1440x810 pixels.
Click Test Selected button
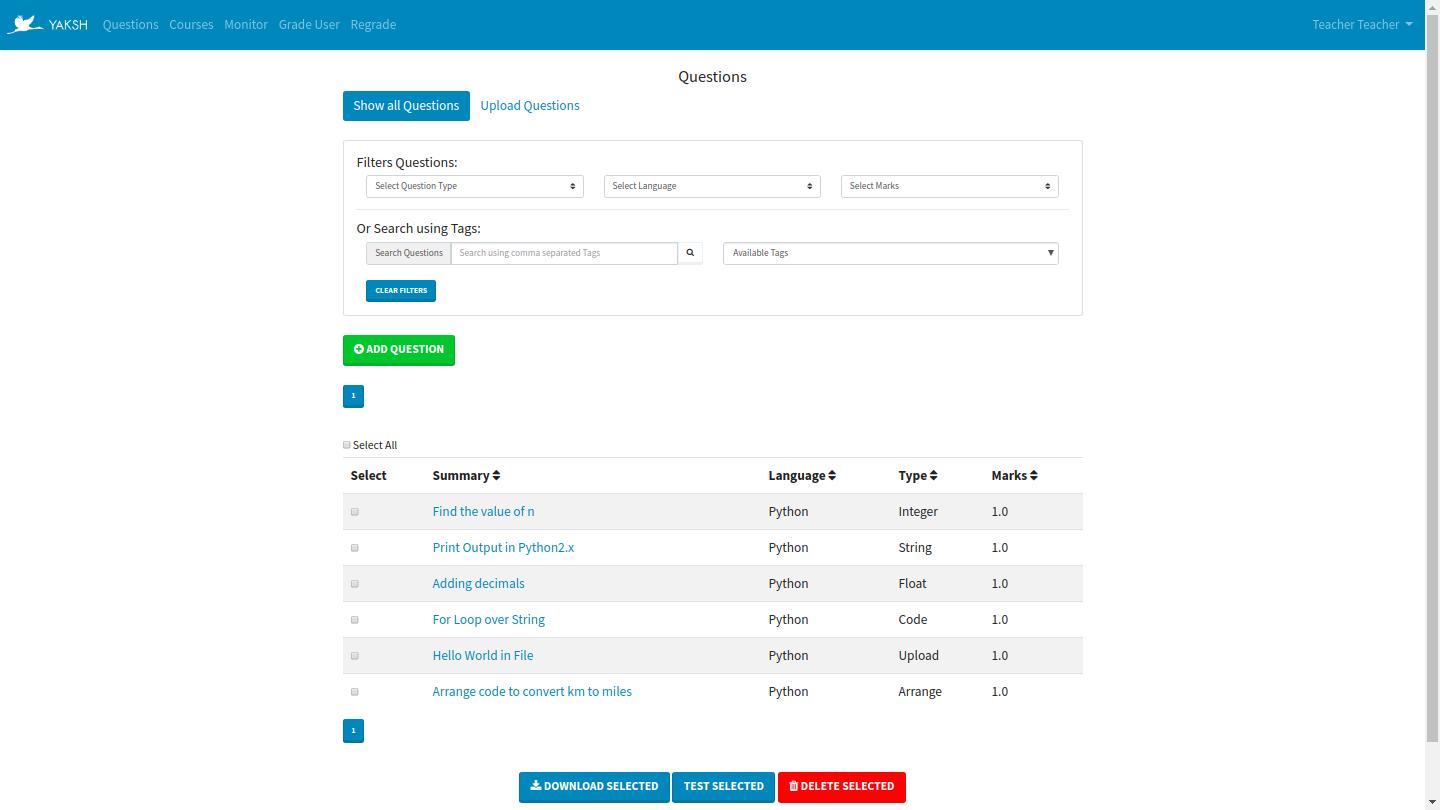click(724, 787)
